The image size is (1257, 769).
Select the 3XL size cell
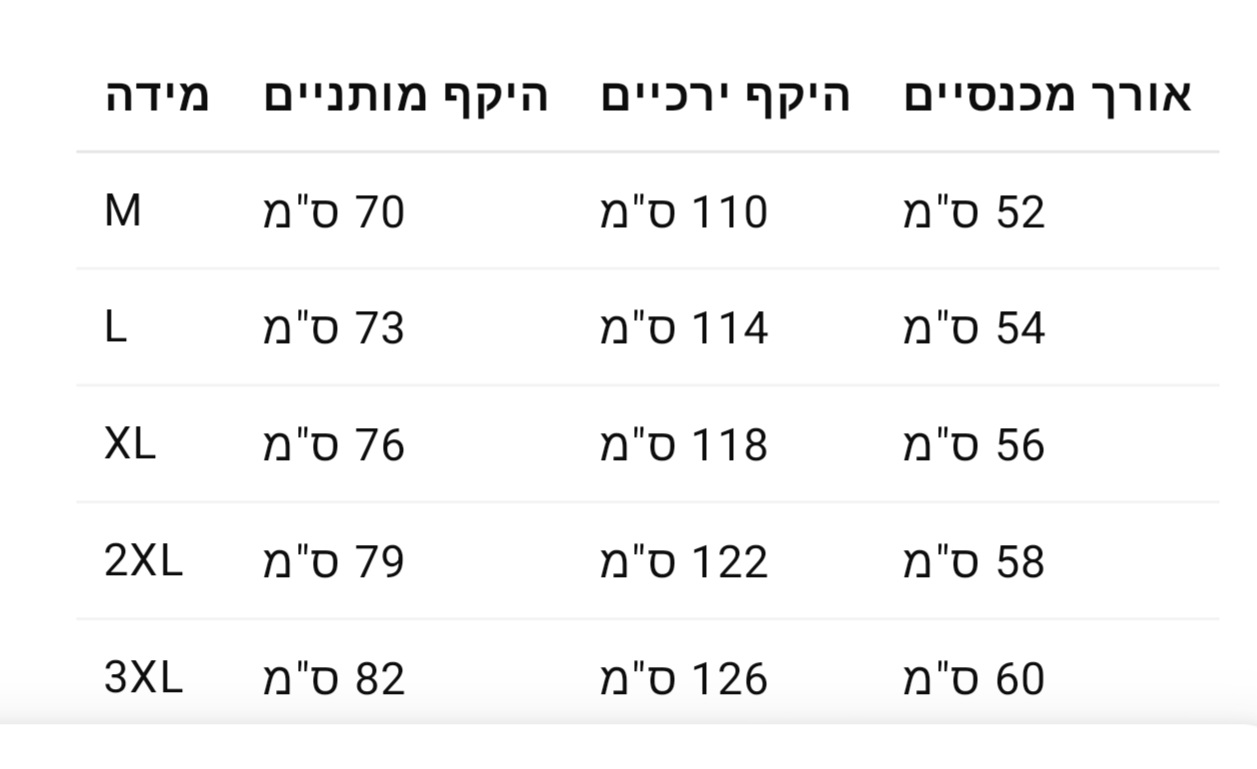pyautogui.click(x=144, y=678)
